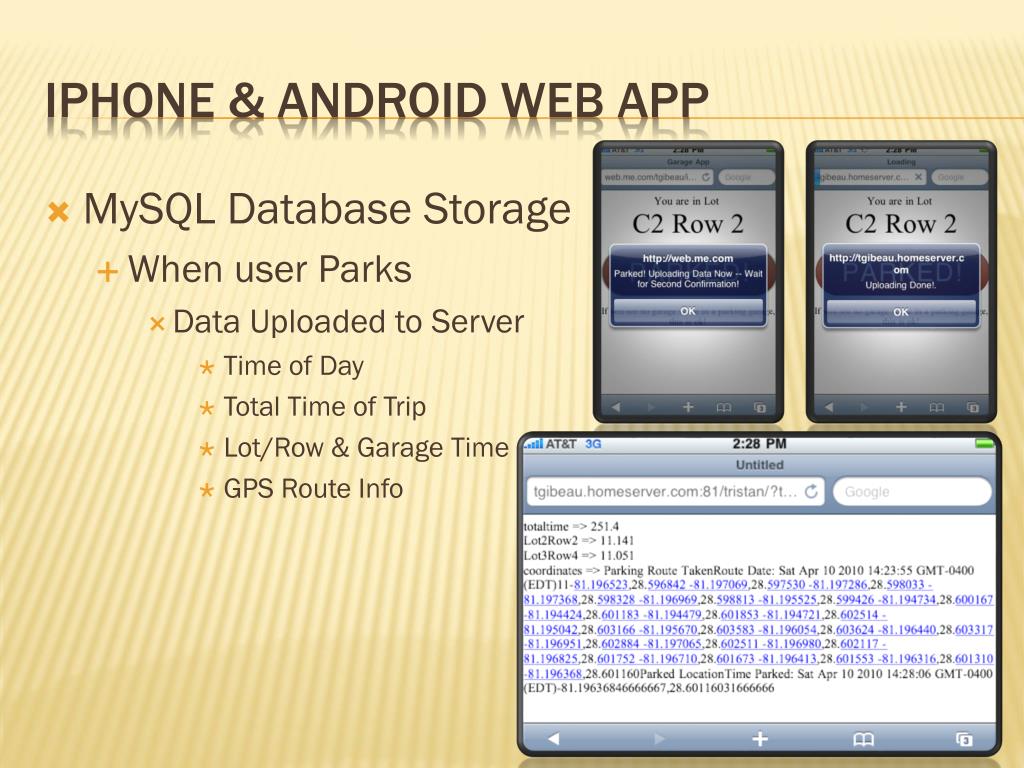Open bookmarks in the large Untitled browser toolbar
The height and width of the screenshot is (768, 1024).
[x=863, y=739]
